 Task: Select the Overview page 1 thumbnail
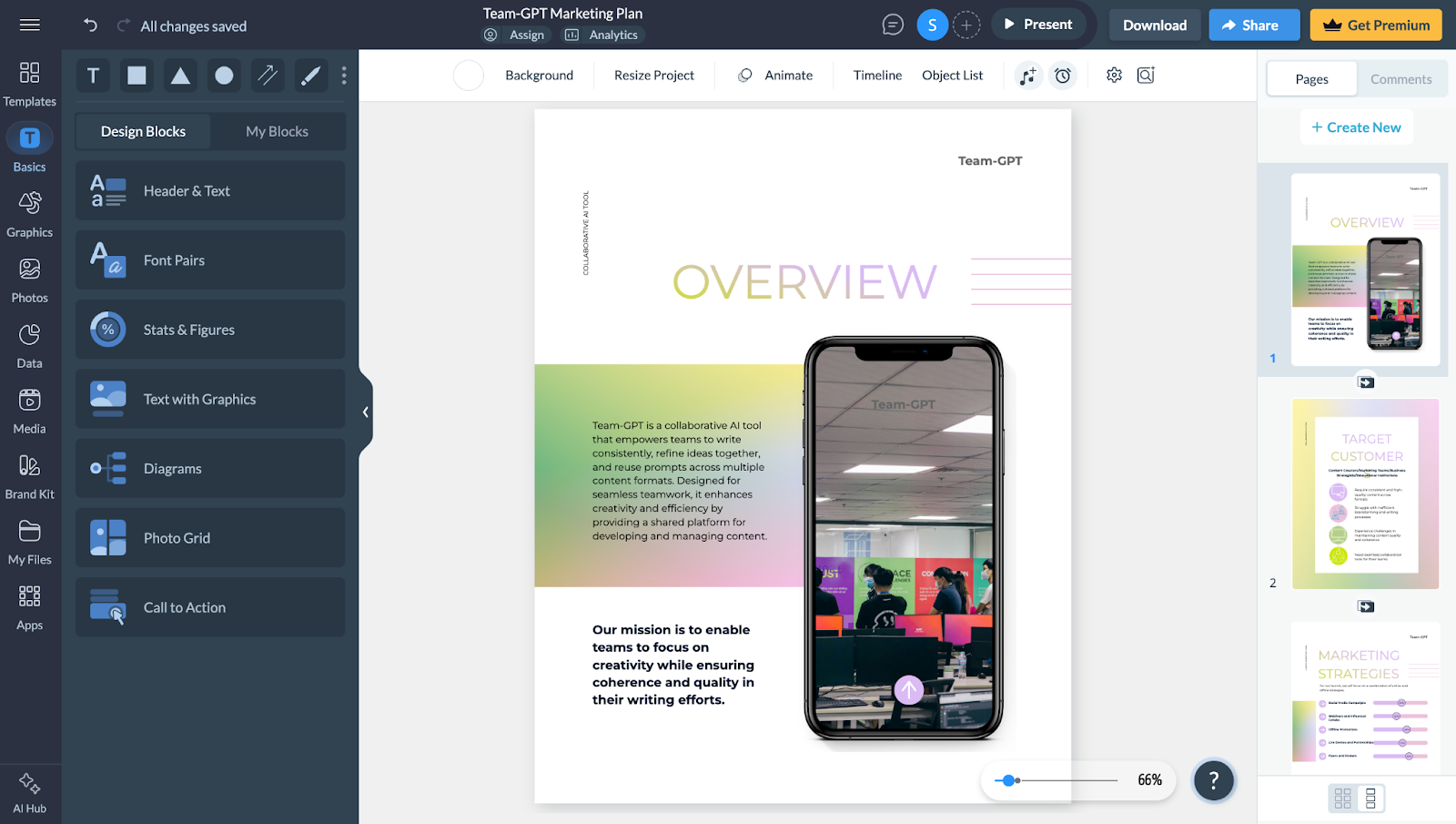click(1365, 270)
